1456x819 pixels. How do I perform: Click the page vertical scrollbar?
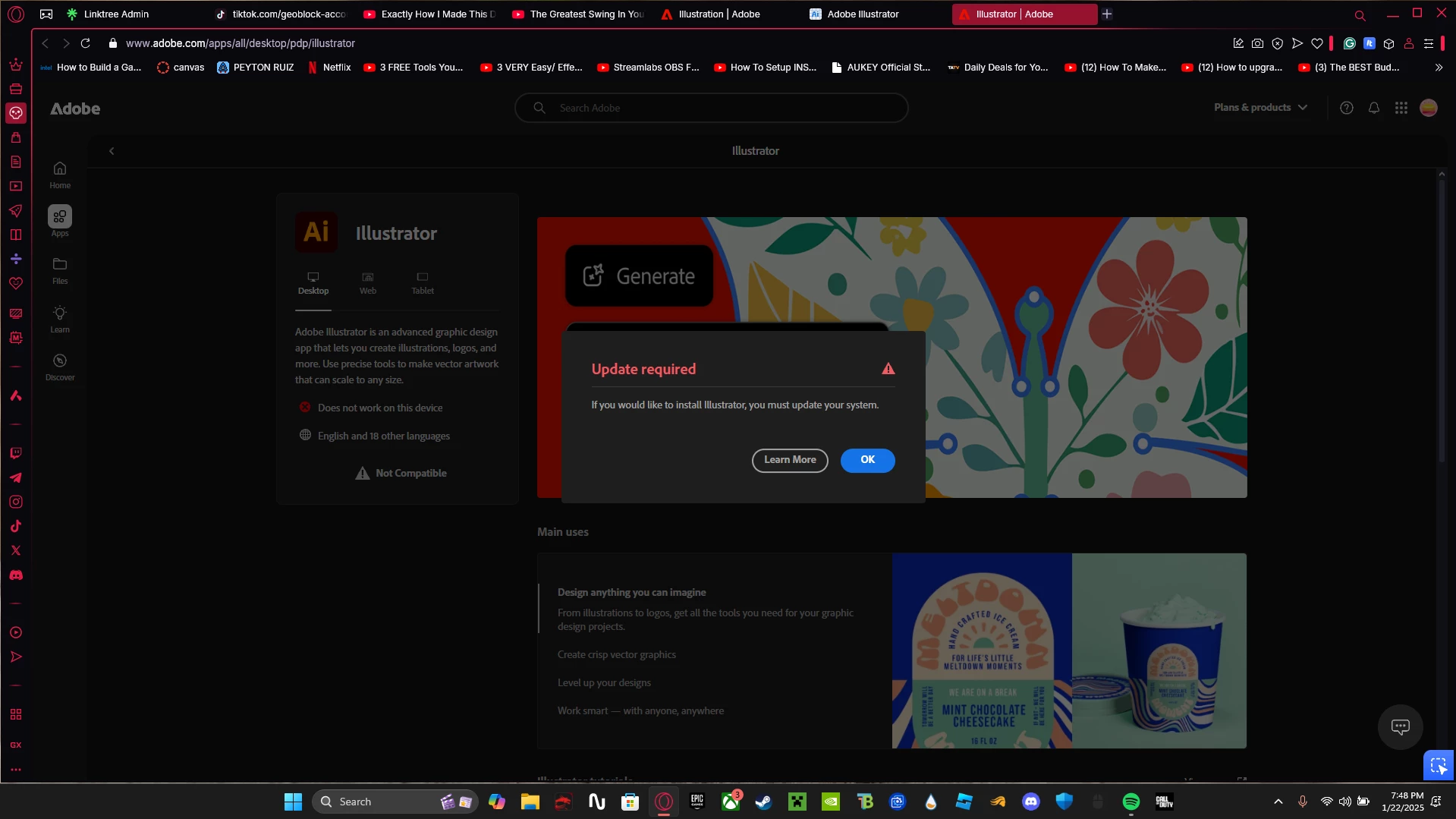tap(1442, 319)
